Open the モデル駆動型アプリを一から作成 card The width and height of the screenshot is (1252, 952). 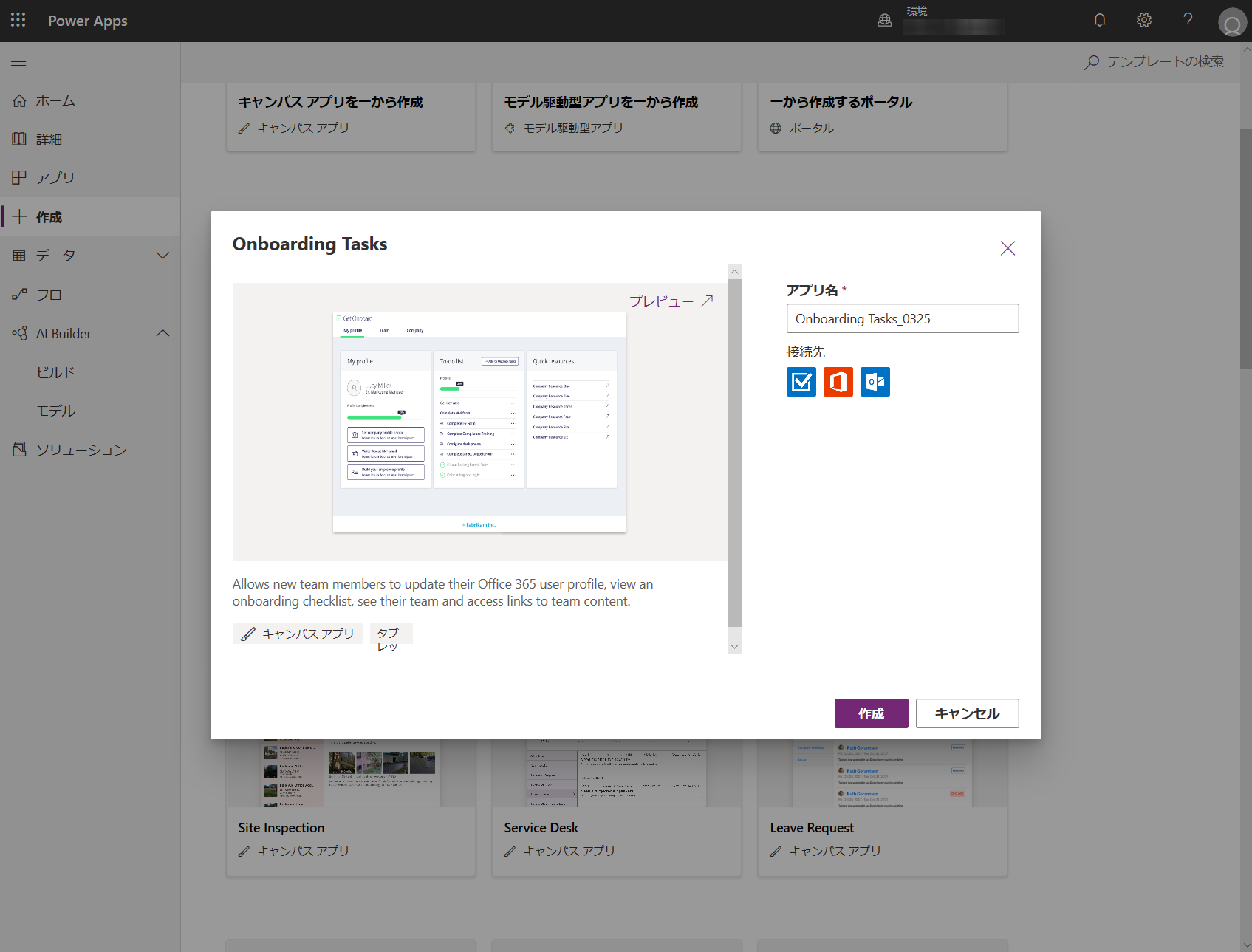click(617, 116)
